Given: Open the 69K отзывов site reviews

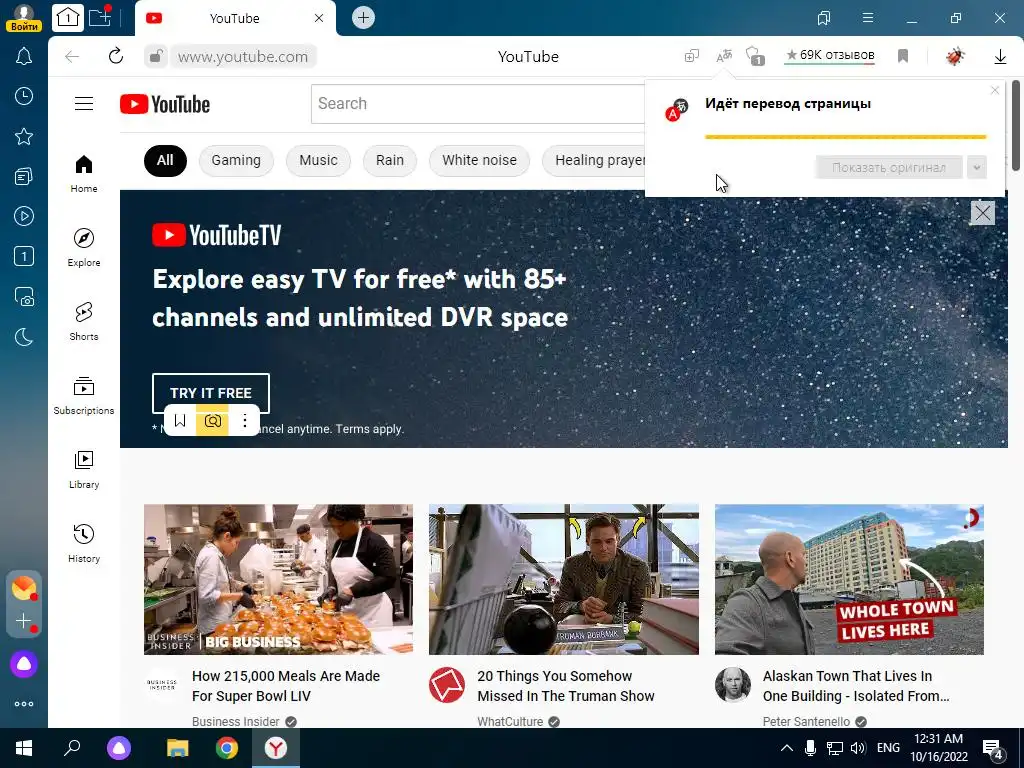Looking at the screenshot, I should point(829,56).
